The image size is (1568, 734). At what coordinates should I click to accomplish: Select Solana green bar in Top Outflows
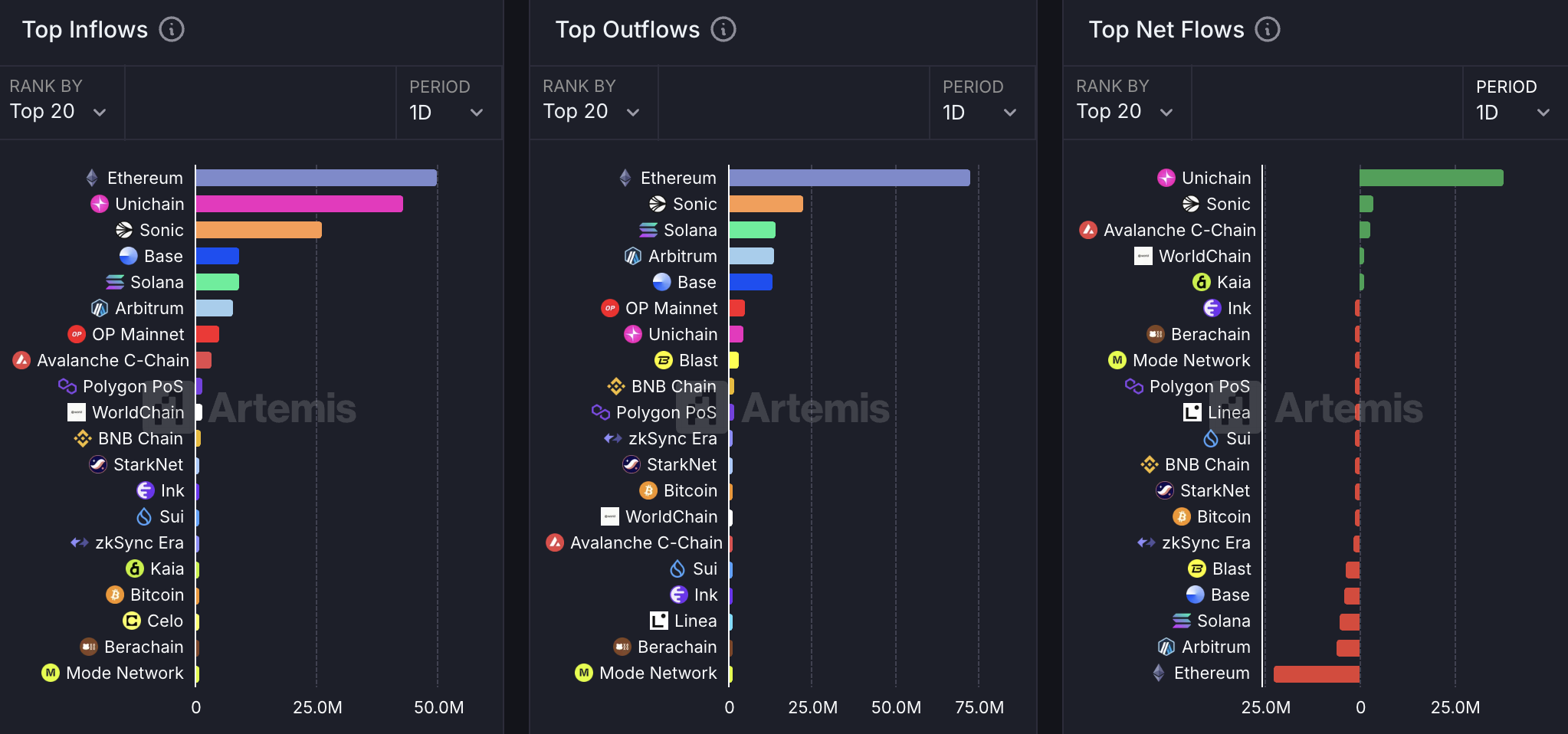753,230
